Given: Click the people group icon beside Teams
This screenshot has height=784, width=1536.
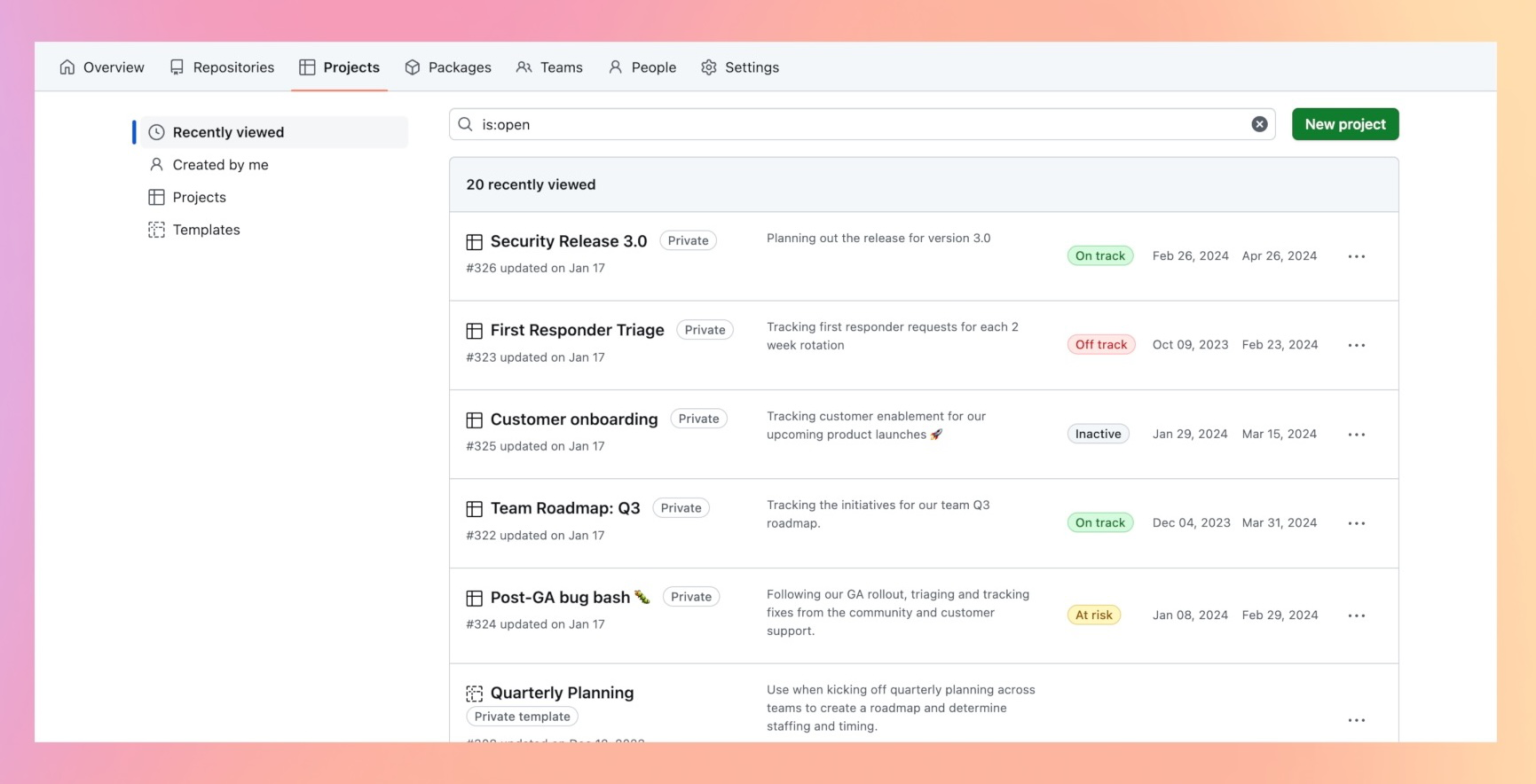Looking at the screenshot, I should pos(524,67).
